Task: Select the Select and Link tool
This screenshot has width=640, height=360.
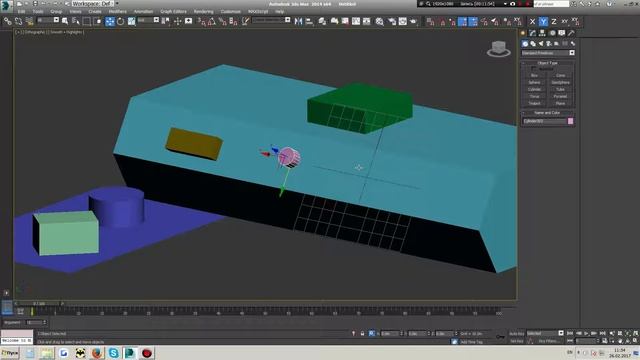Action: point(8,21)
